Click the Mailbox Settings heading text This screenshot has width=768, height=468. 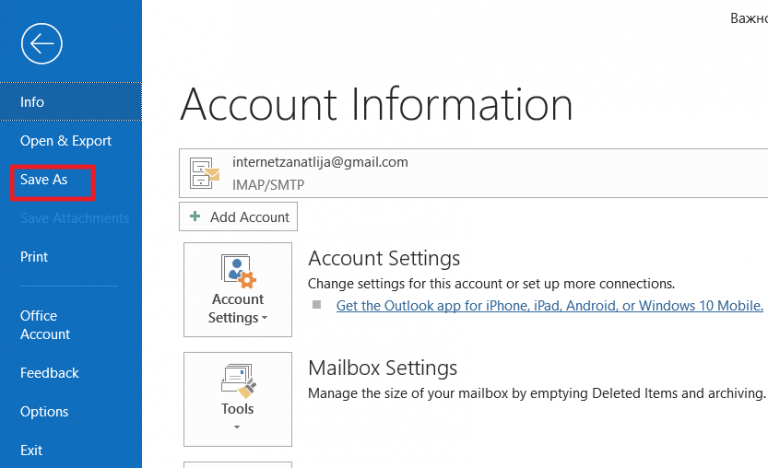pos(383,368)
